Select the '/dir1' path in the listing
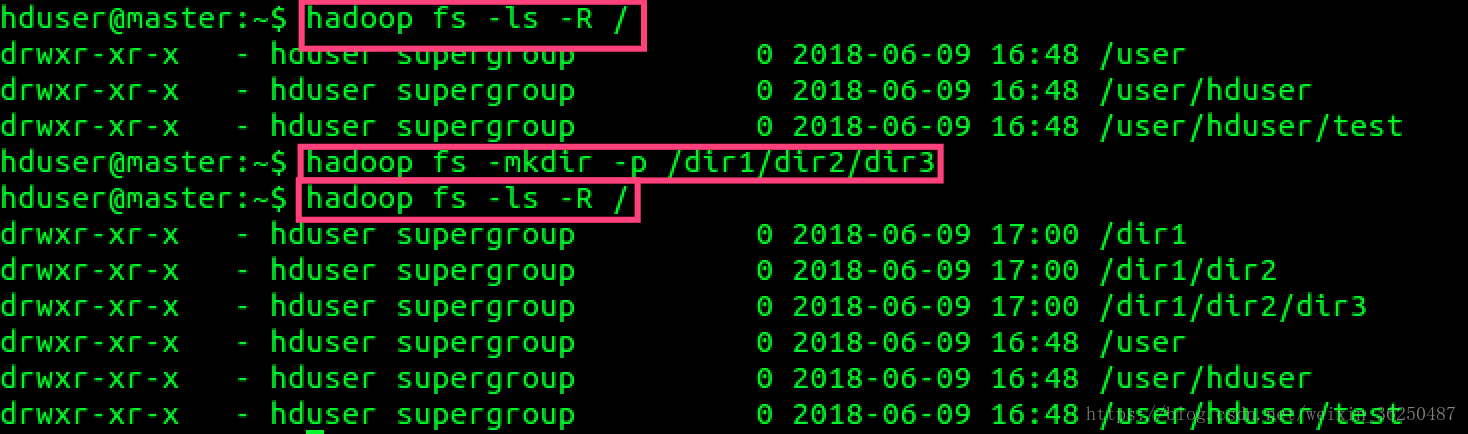The image size is (1468, 434). (1142, 235)
